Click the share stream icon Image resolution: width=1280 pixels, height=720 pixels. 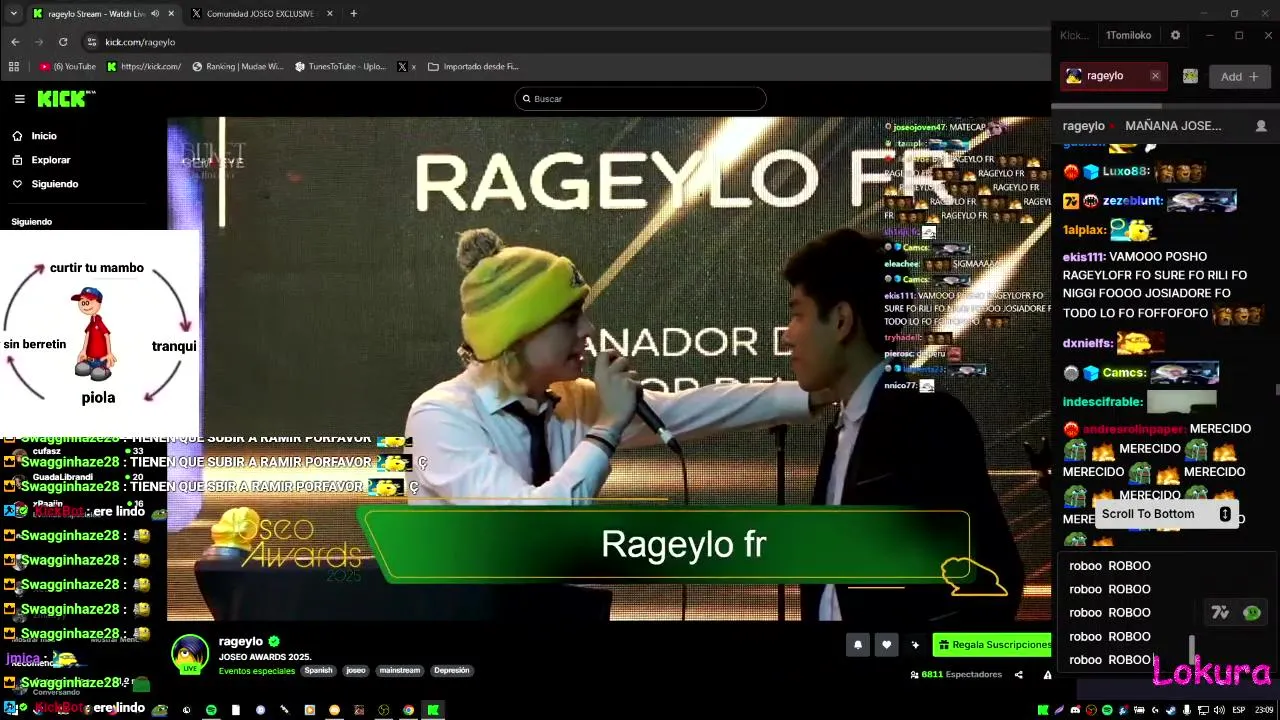tap(1019, 675)
